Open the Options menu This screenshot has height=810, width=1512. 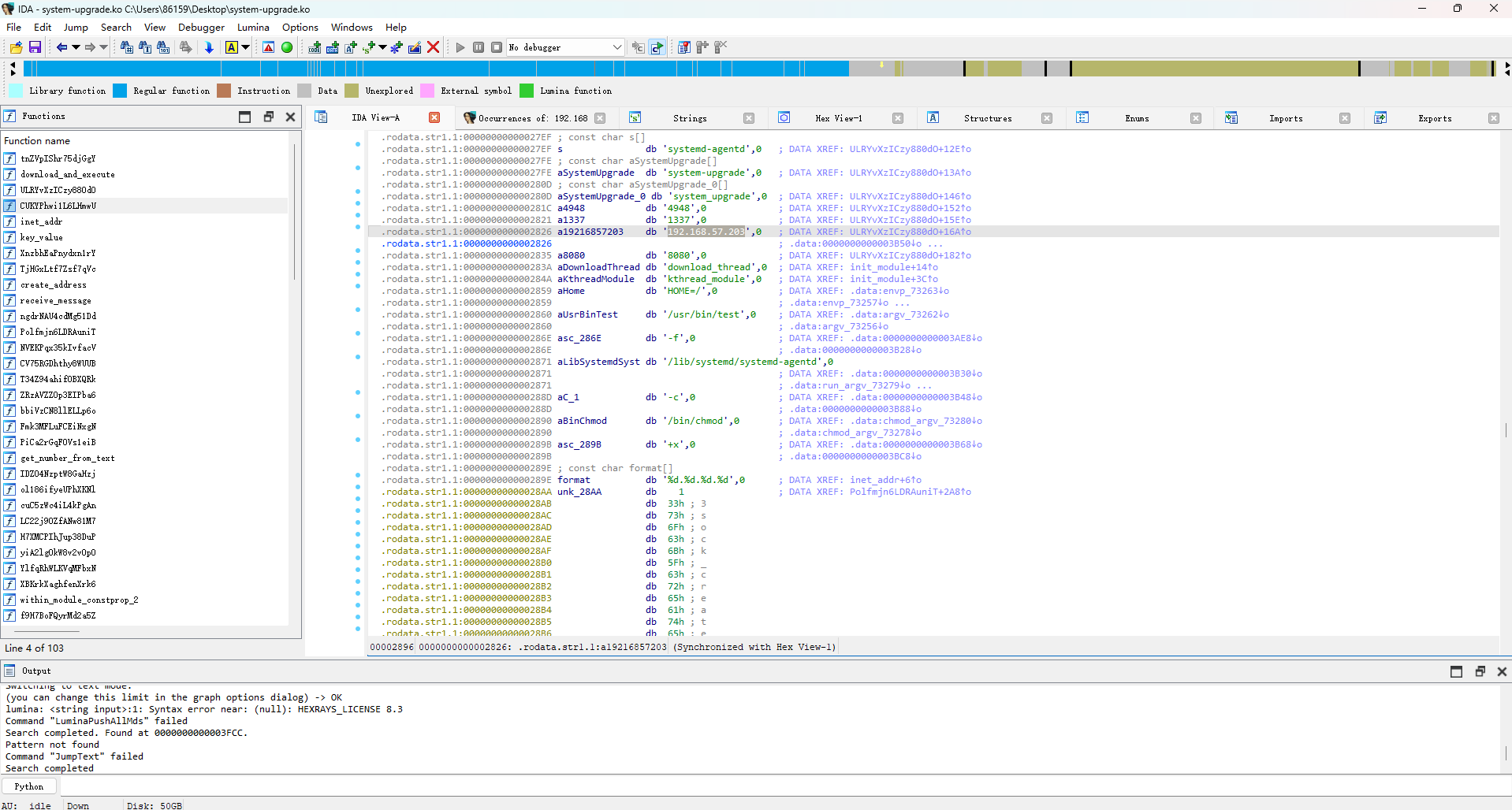click(300, 27)
